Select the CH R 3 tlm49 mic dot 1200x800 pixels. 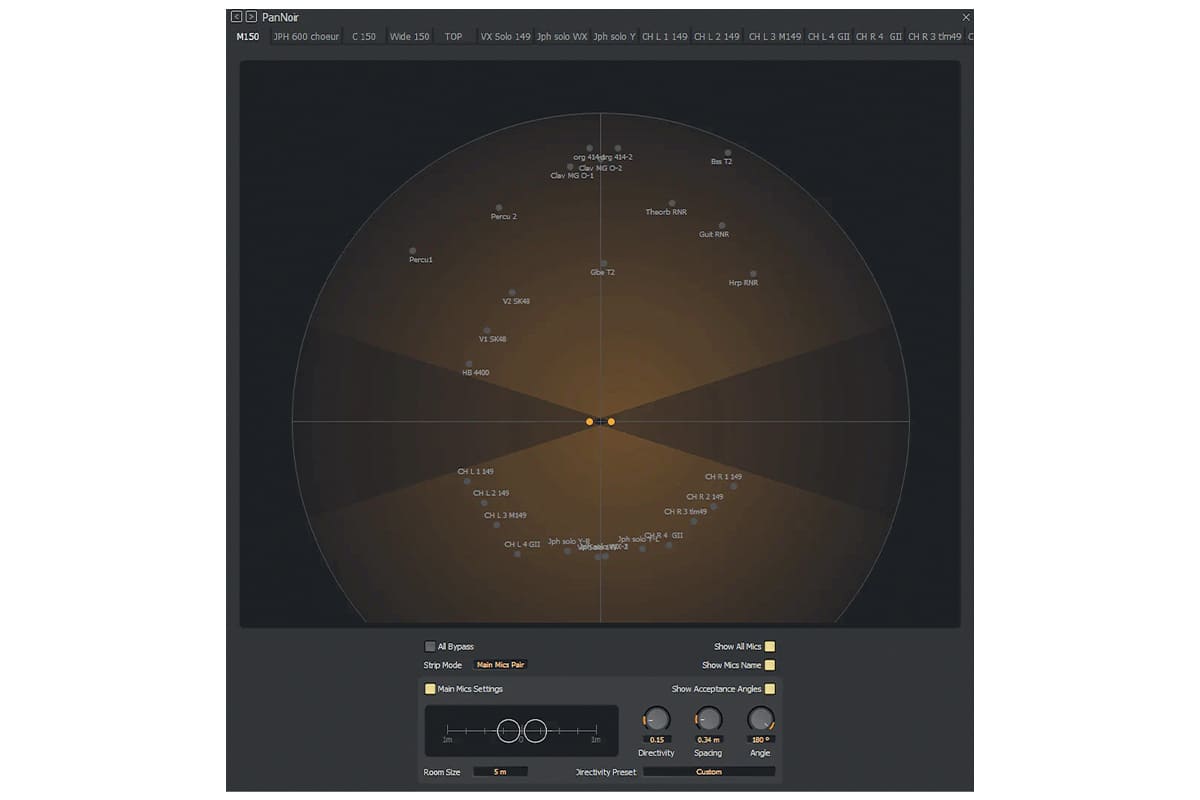click(x=694, y=521)
